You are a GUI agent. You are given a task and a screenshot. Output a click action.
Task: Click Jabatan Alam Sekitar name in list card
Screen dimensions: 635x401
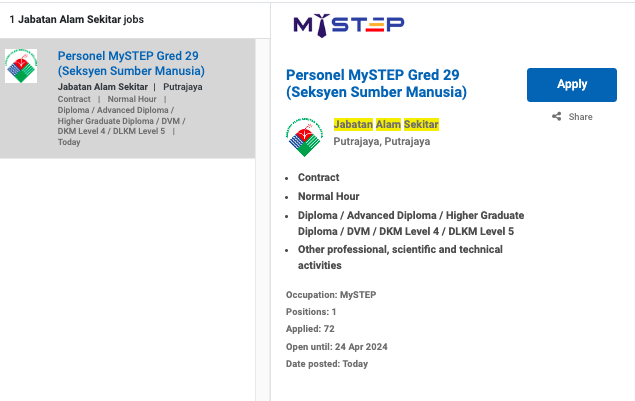103,87
